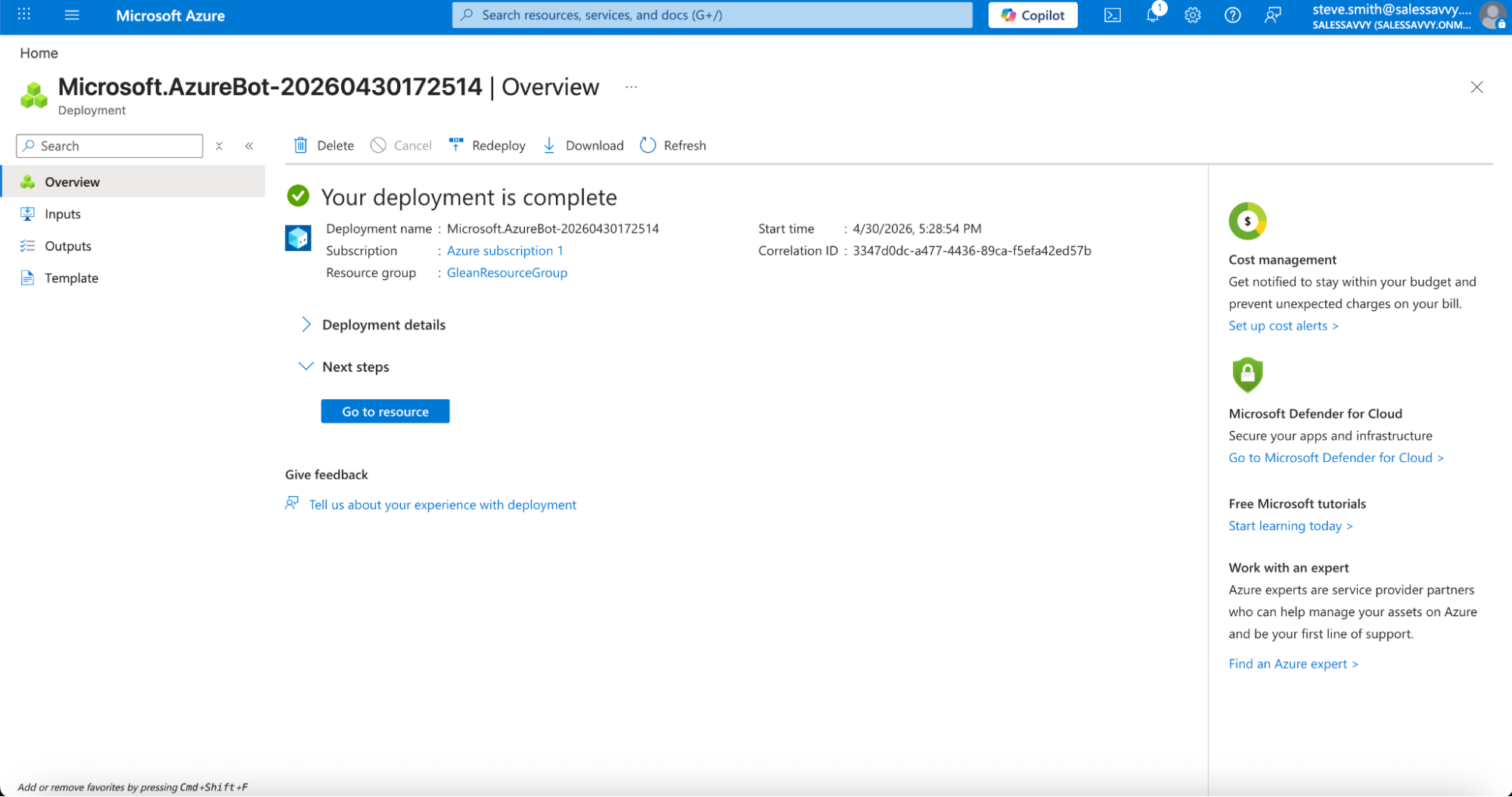Collapse the Next steps section

[x=344, y=367]
